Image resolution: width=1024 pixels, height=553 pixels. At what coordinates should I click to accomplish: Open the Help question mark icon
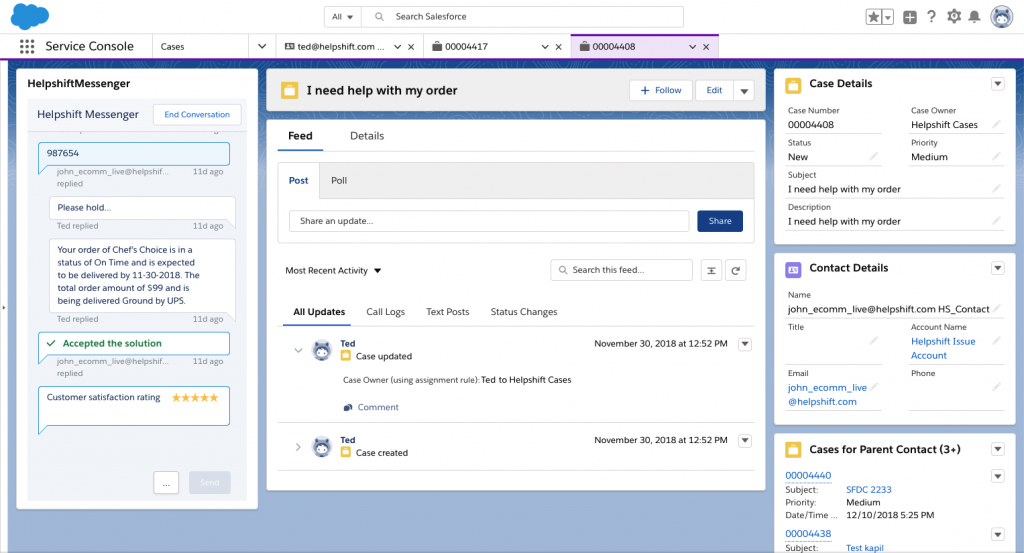tap(931, 17)
